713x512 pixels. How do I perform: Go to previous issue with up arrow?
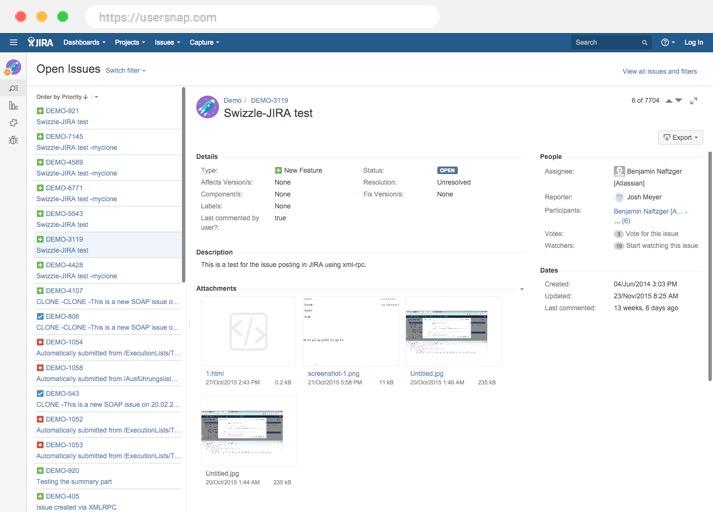coord(669,100)
